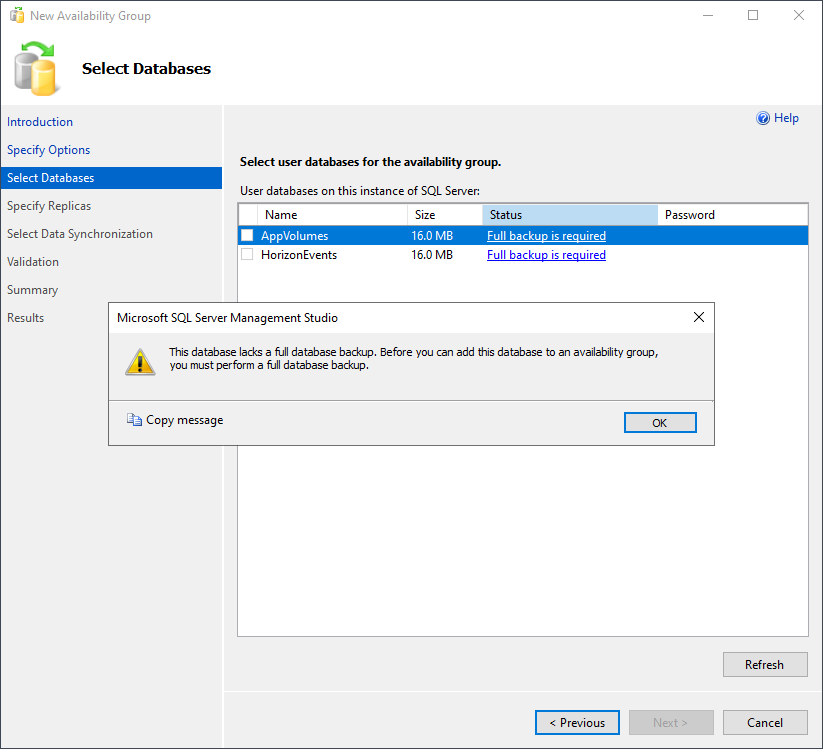The height and width of the screenshot is (749, 823).
Task: Tick the HorizonEvents database checkbox
Action: click(x=247, y=255)
